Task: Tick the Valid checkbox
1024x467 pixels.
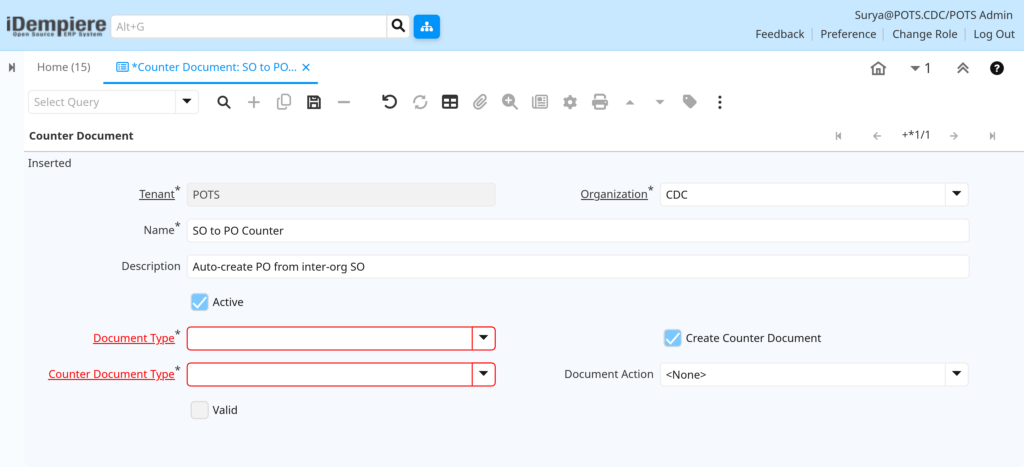Action: 200,410
